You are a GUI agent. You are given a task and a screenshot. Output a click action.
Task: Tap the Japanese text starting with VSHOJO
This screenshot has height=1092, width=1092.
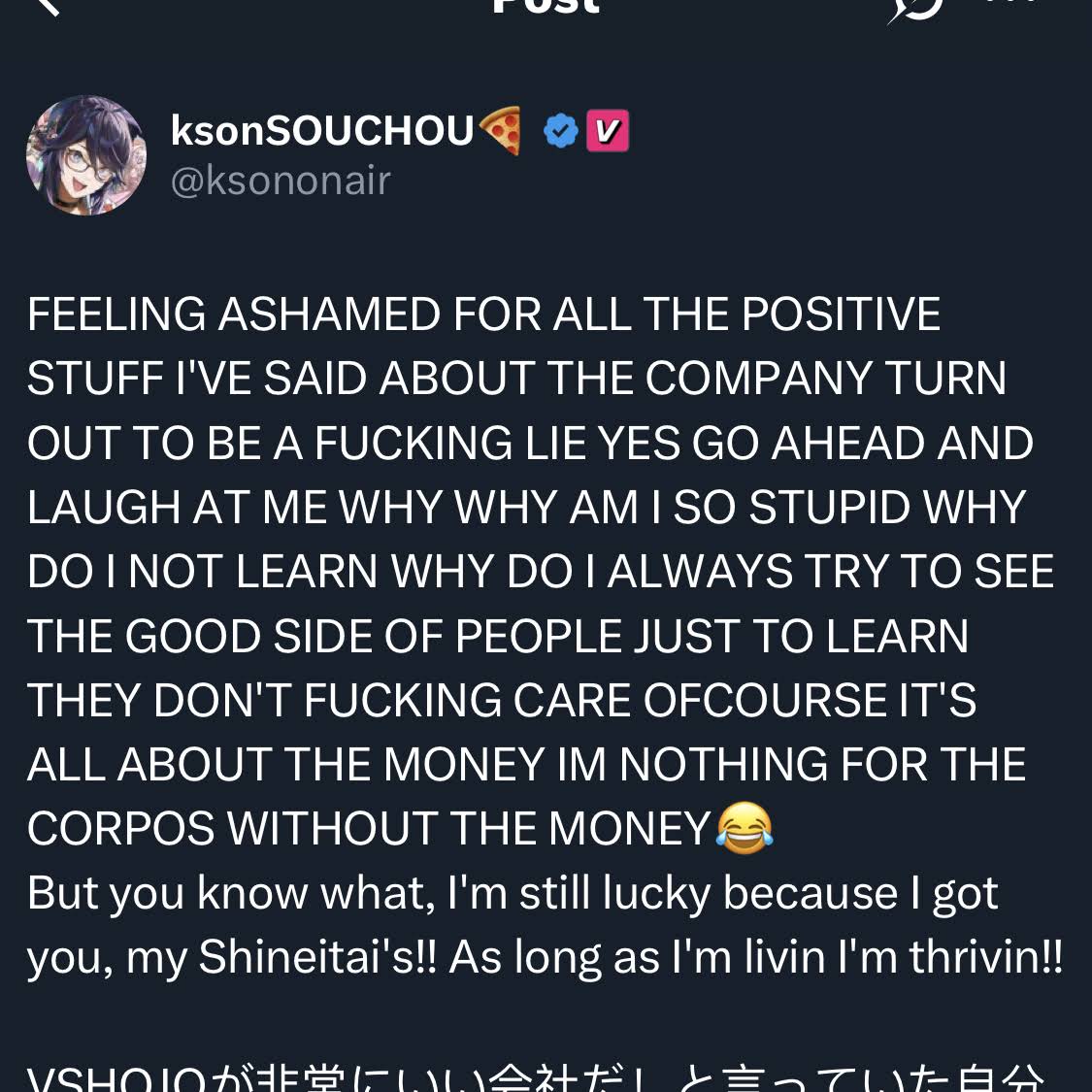(534, 1079)
